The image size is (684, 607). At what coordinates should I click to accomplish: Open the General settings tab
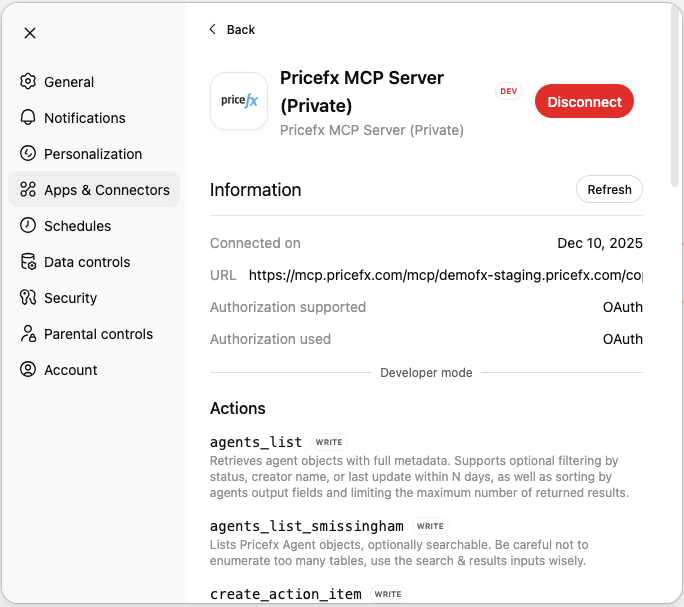pos(94,82)
